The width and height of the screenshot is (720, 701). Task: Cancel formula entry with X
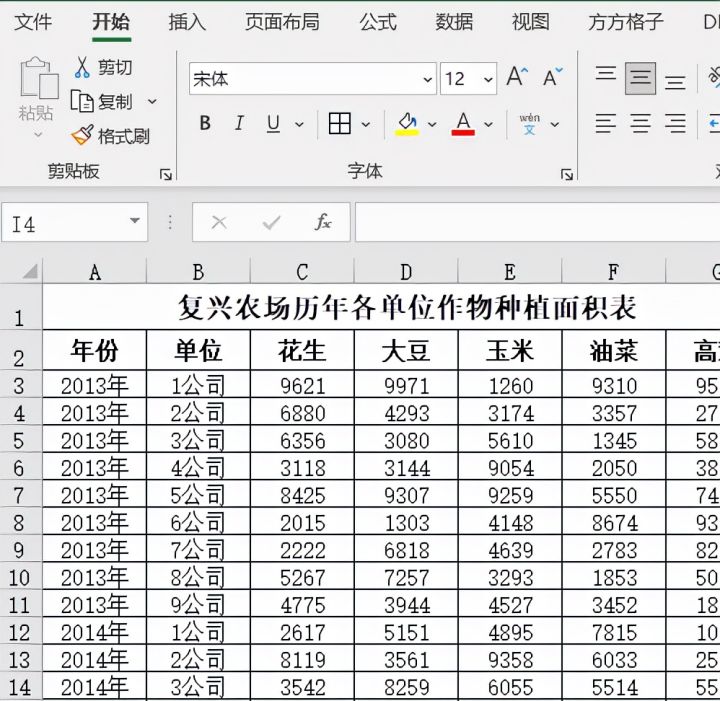(x=219, y=223)
